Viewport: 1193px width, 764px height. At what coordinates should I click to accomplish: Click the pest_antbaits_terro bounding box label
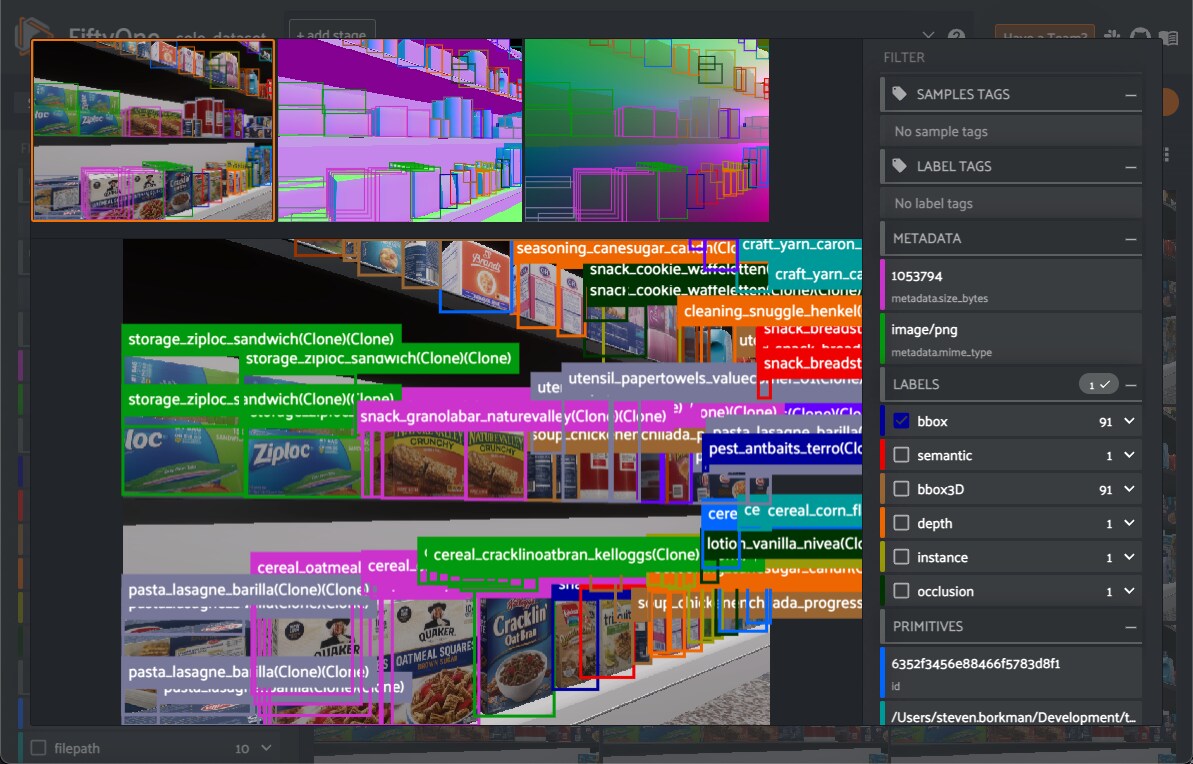(781, 448)
